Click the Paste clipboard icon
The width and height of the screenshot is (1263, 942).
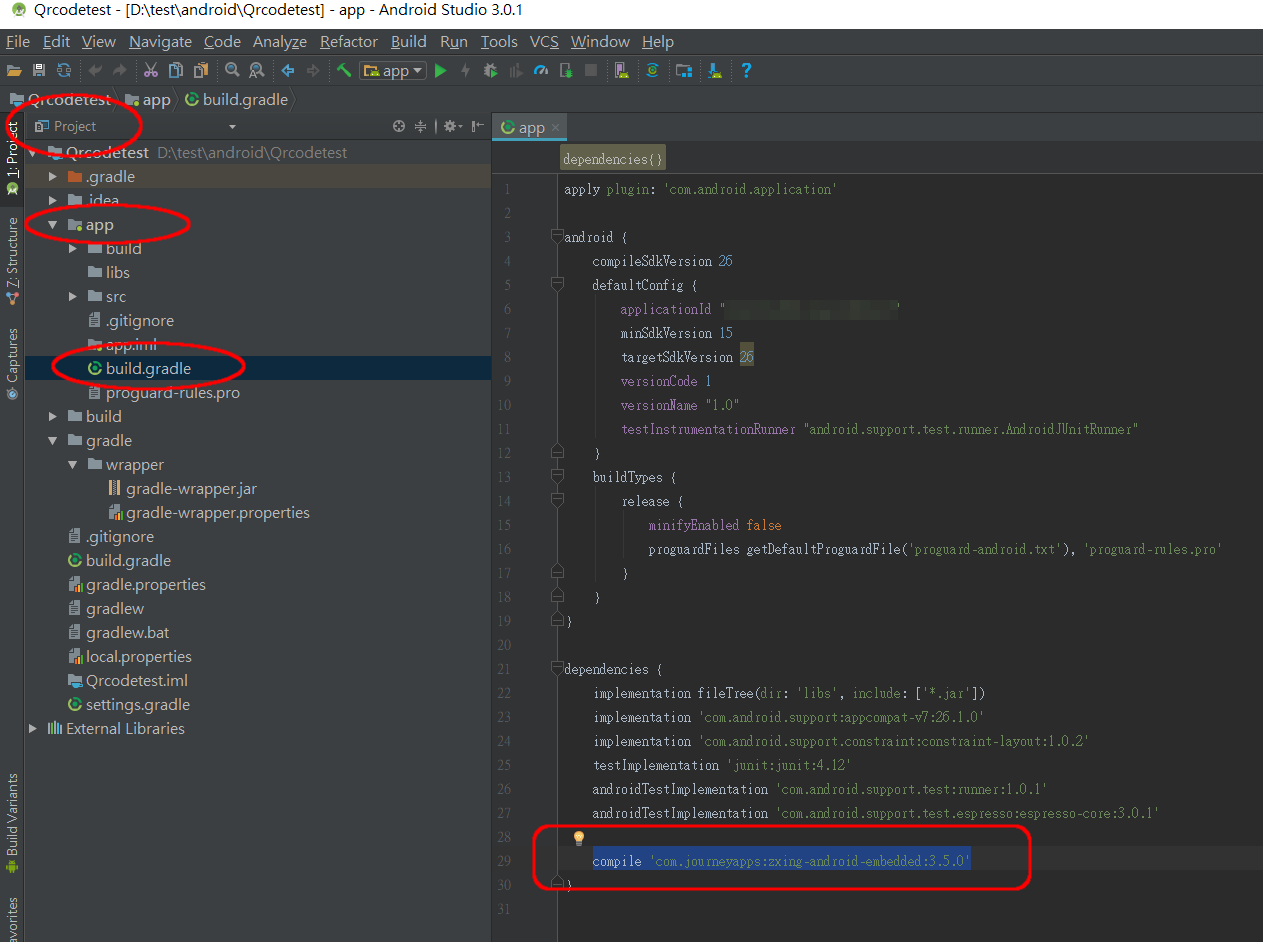pos(201,70)
